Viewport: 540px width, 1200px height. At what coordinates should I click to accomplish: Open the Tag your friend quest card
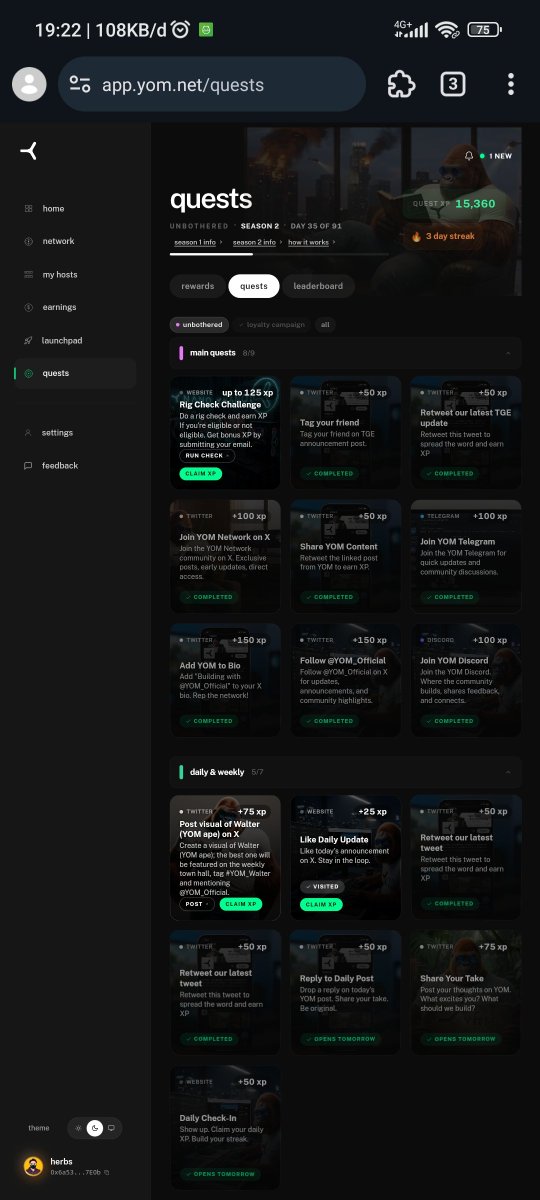(345, 432)
